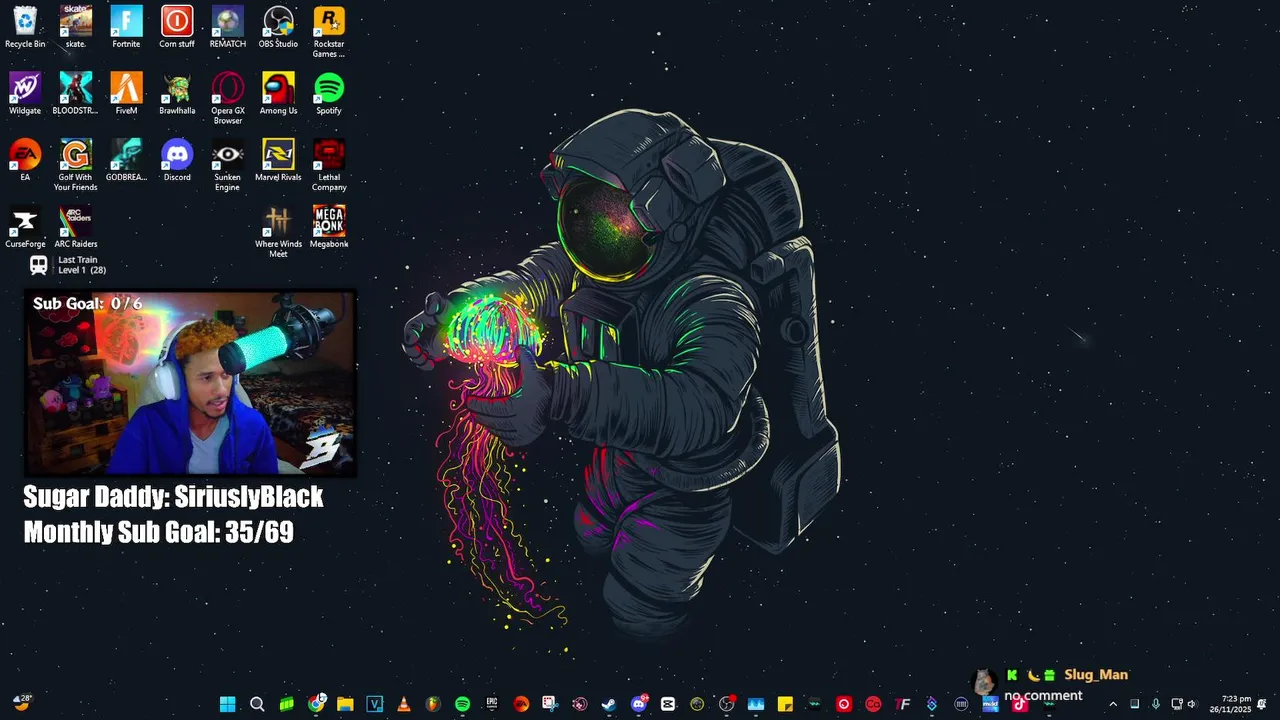Open the GODBREA... desktop shortcut

point(126,160)
